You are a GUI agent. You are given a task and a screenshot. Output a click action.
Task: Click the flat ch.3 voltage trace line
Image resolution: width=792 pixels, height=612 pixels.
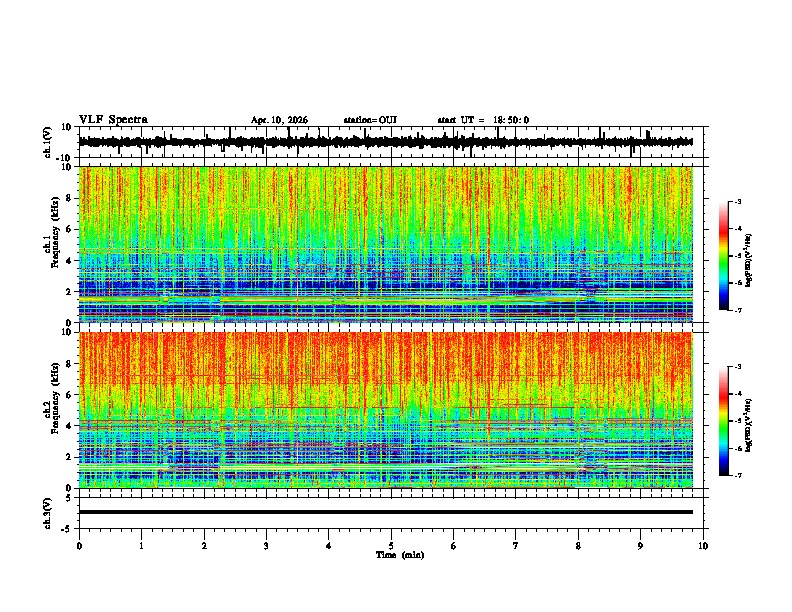385,512
